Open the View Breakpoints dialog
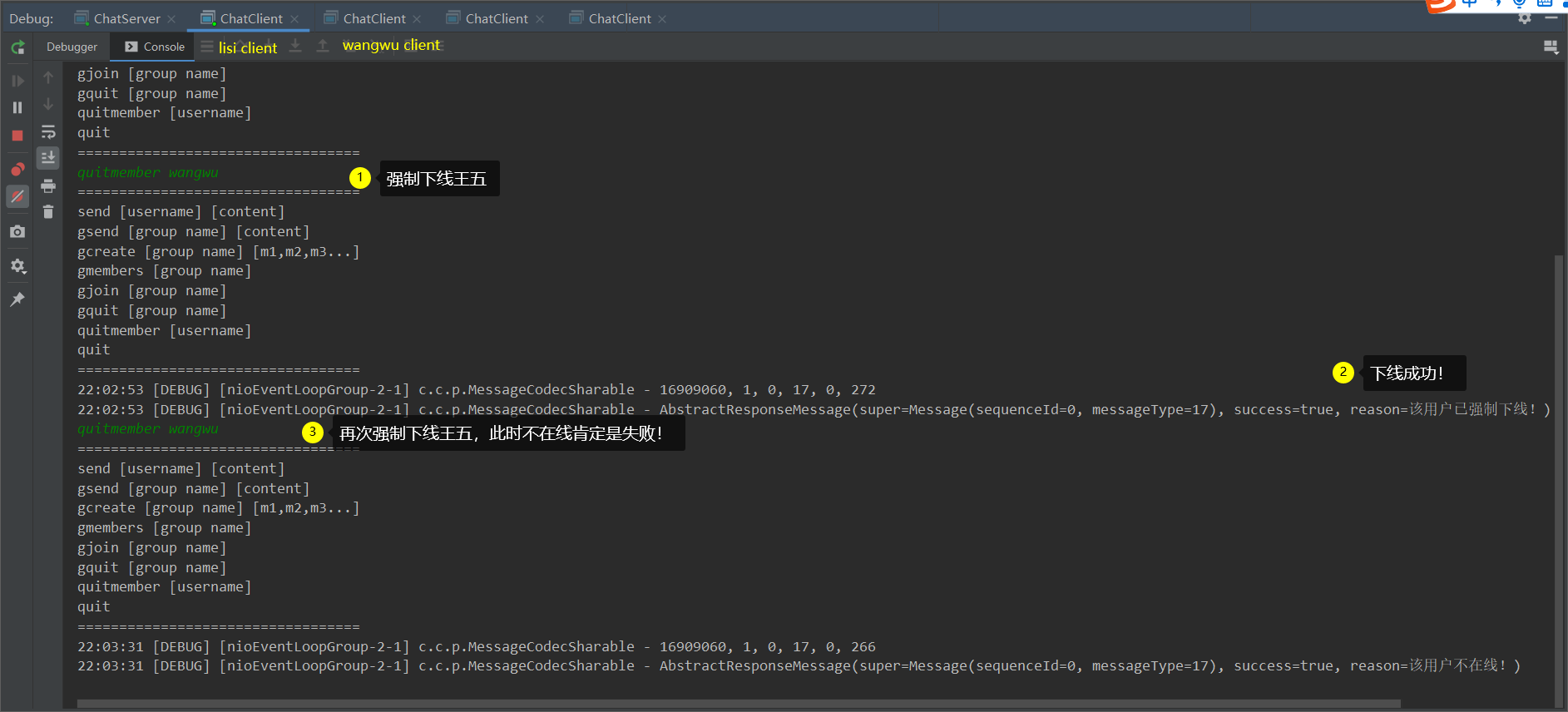This screenshot has height=712, width=1568. point(17,170)
